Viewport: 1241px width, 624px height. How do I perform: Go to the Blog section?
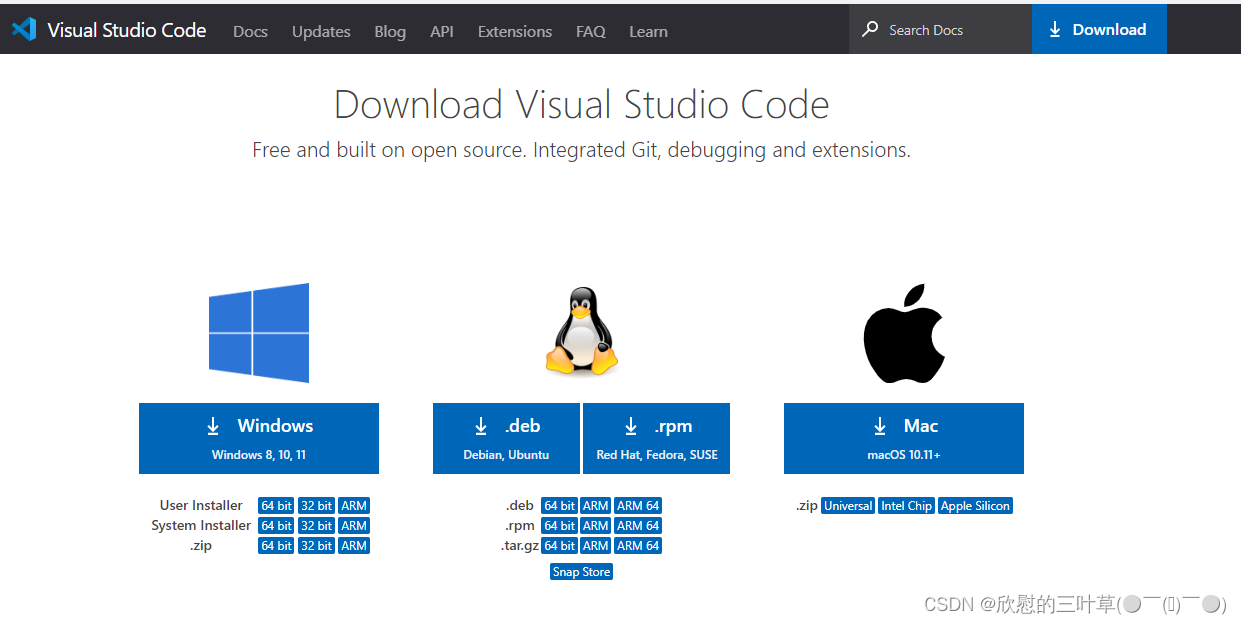point(390,31)
